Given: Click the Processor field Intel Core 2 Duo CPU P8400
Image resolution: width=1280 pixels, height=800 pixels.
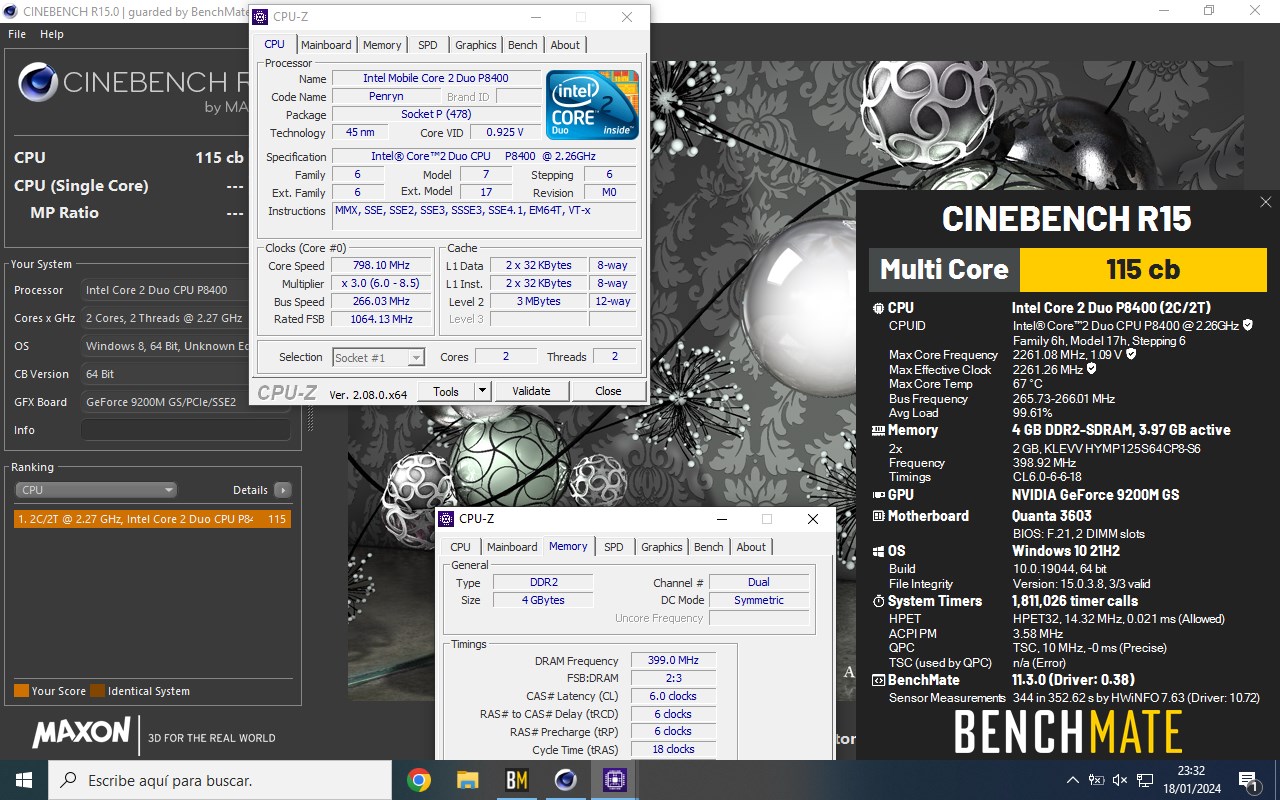Looking at the screenshot, I should (165, 290).
